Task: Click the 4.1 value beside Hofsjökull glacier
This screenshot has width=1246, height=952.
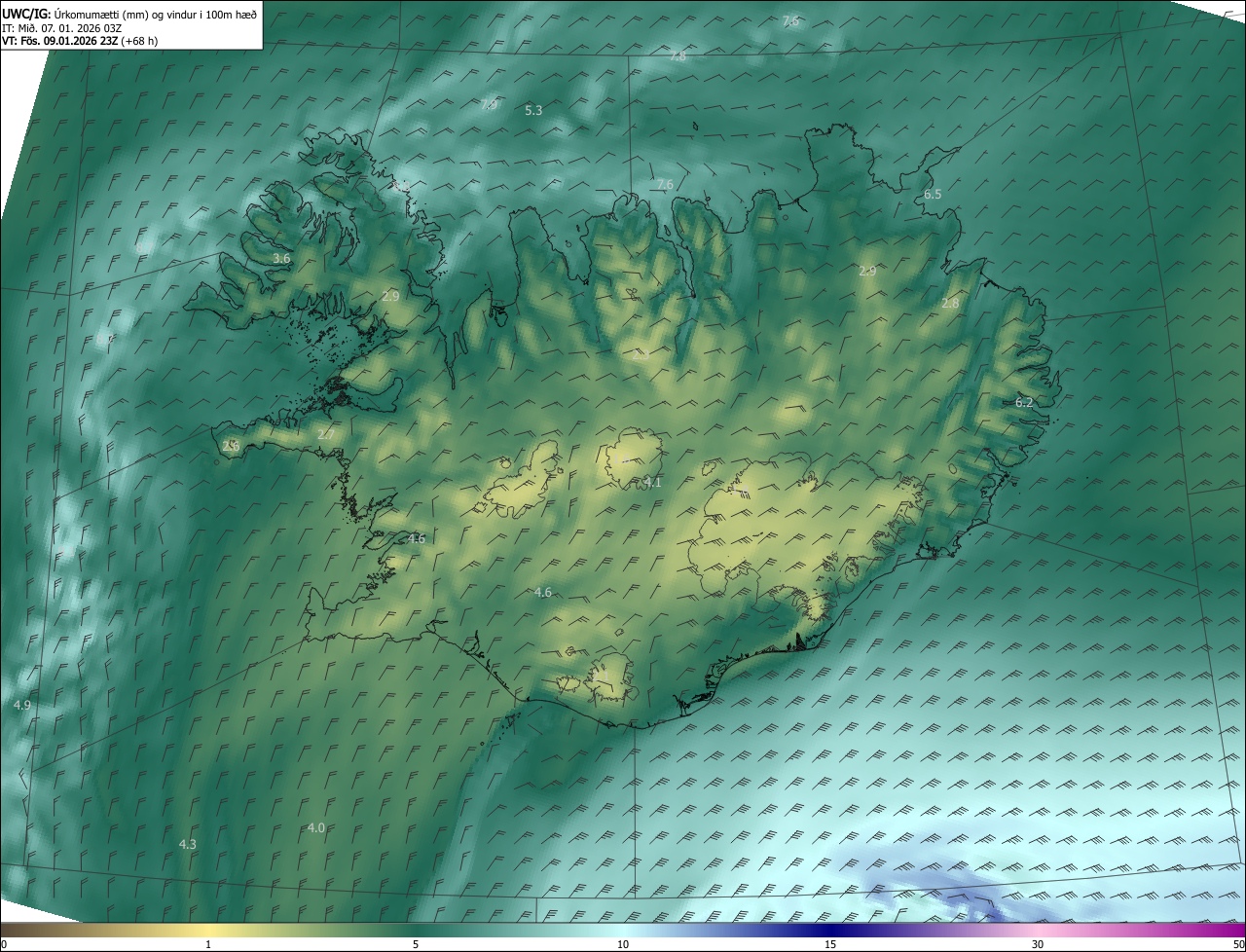Action: [x=652, y=482]
